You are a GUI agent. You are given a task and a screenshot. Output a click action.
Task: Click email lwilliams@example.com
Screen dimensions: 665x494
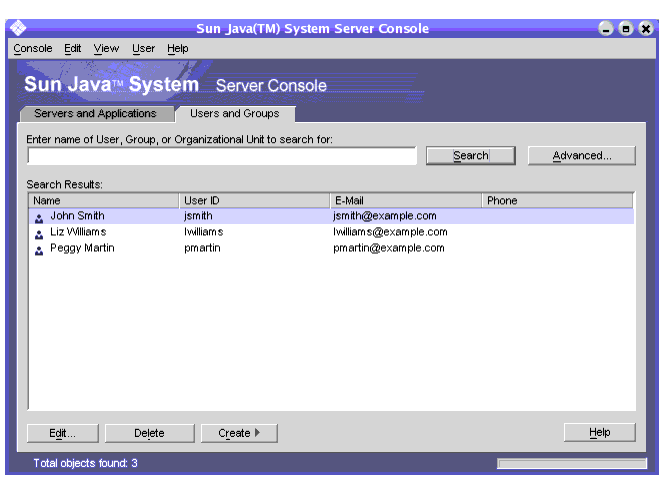pos(390,232)
